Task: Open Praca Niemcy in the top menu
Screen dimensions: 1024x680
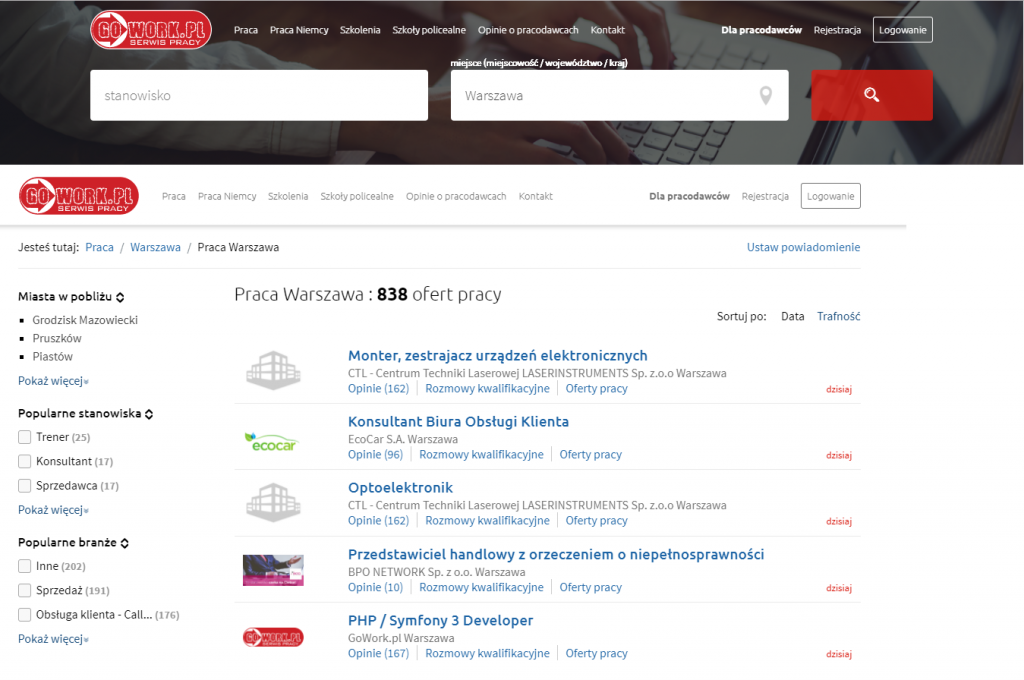Action: tap(299, 30)
